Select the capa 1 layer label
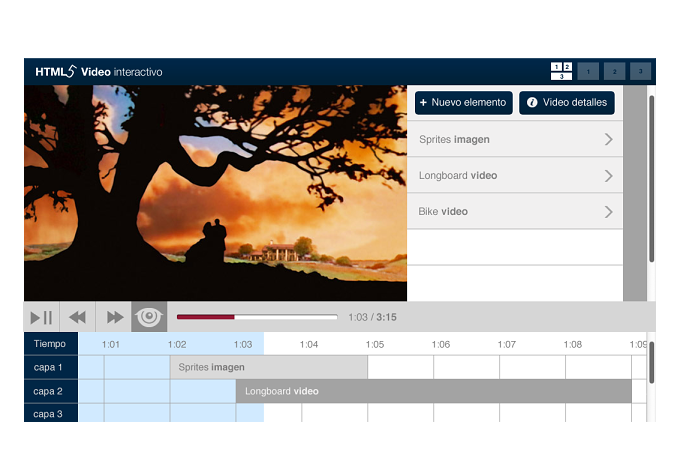680x455 pixels. pos(51,367)
